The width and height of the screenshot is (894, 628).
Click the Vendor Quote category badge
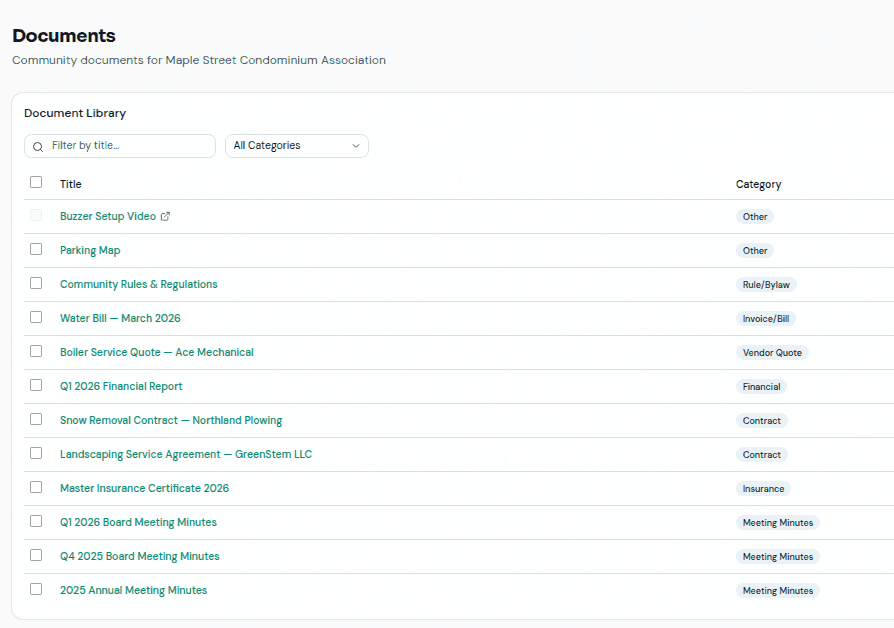[772, 353]
